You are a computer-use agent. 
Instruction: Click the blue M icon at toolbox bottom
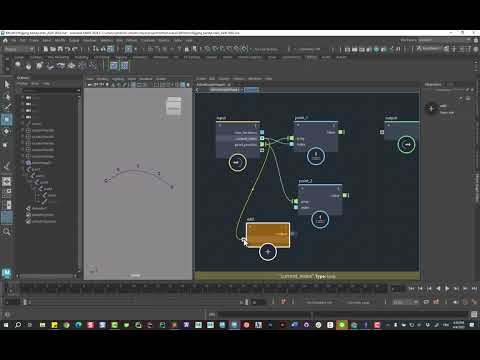[x=6, y=273]
